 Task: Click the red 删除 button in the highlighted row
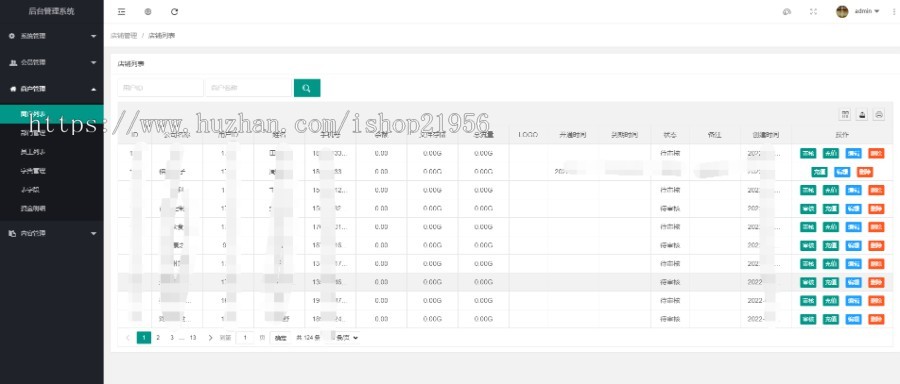[876, 282]
